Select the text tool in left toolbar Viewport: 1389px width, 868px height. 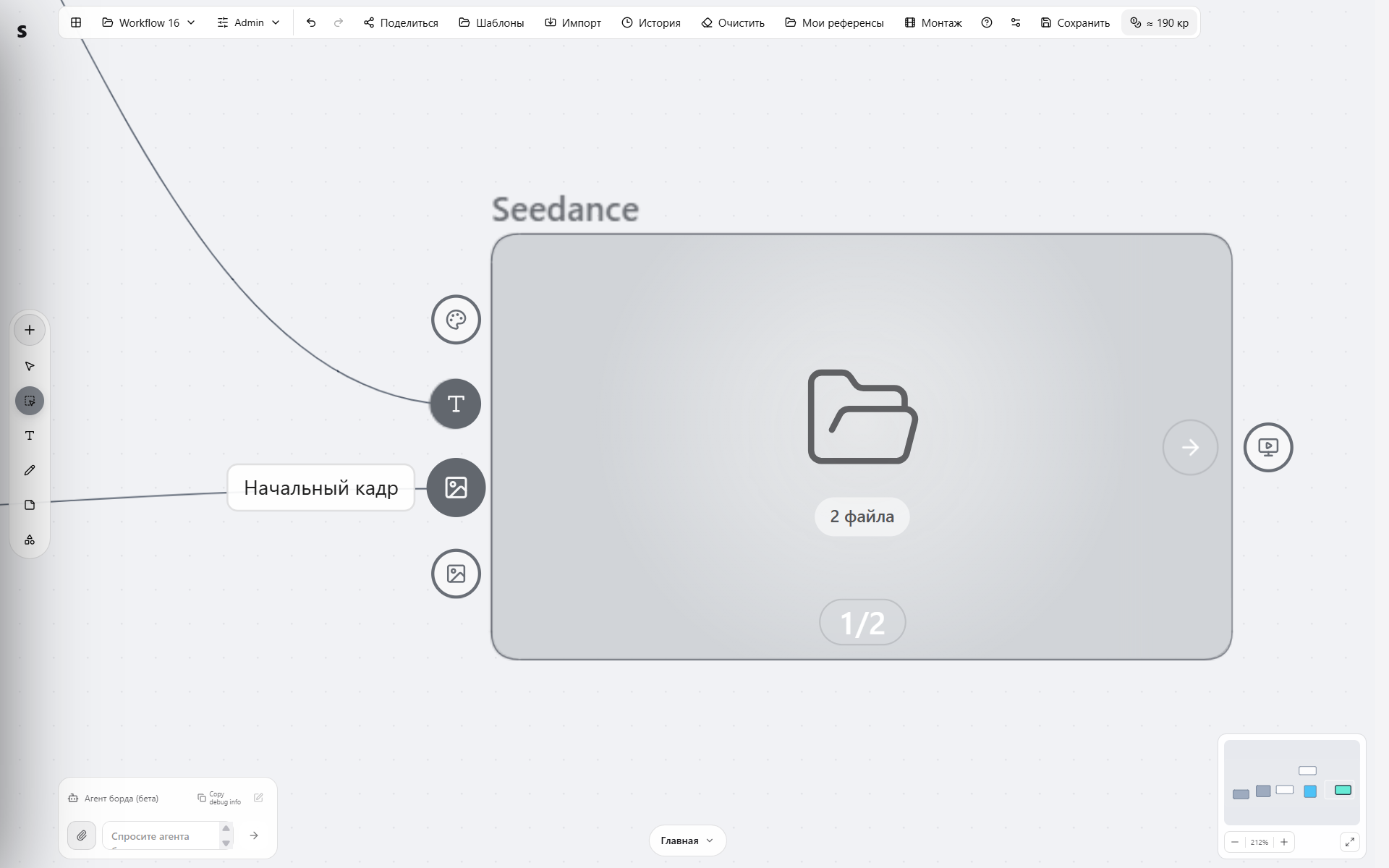[x=30, y=435]
